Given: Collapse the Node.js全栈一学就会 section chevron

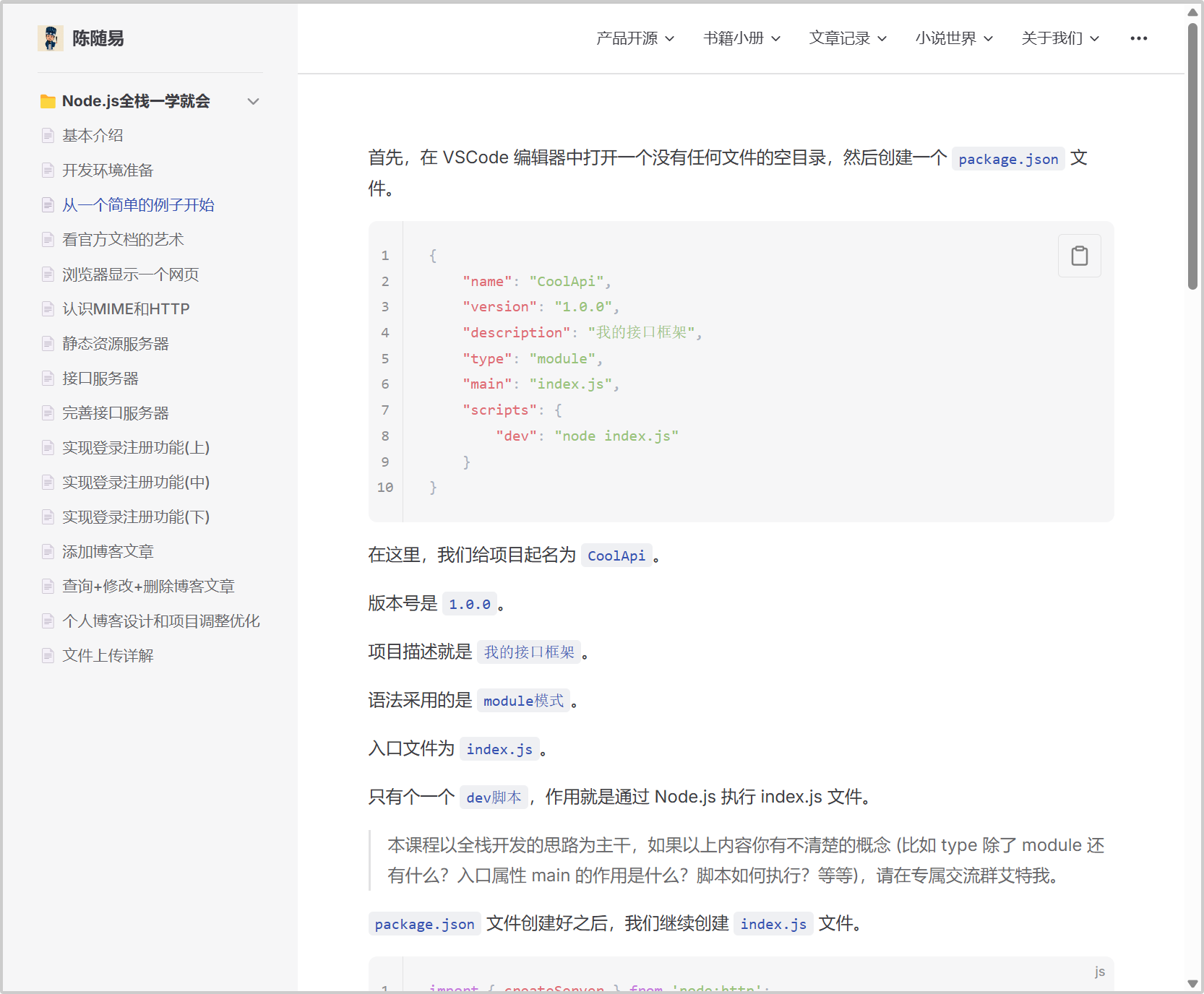Looking at the screenshot, I should pyautogui.click(x=253, y=102).
